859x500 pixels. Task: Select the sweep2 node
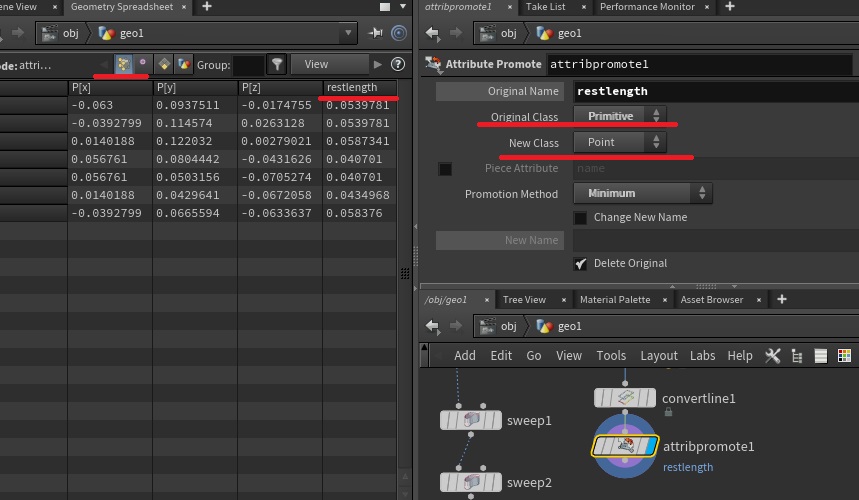(471, 482)
